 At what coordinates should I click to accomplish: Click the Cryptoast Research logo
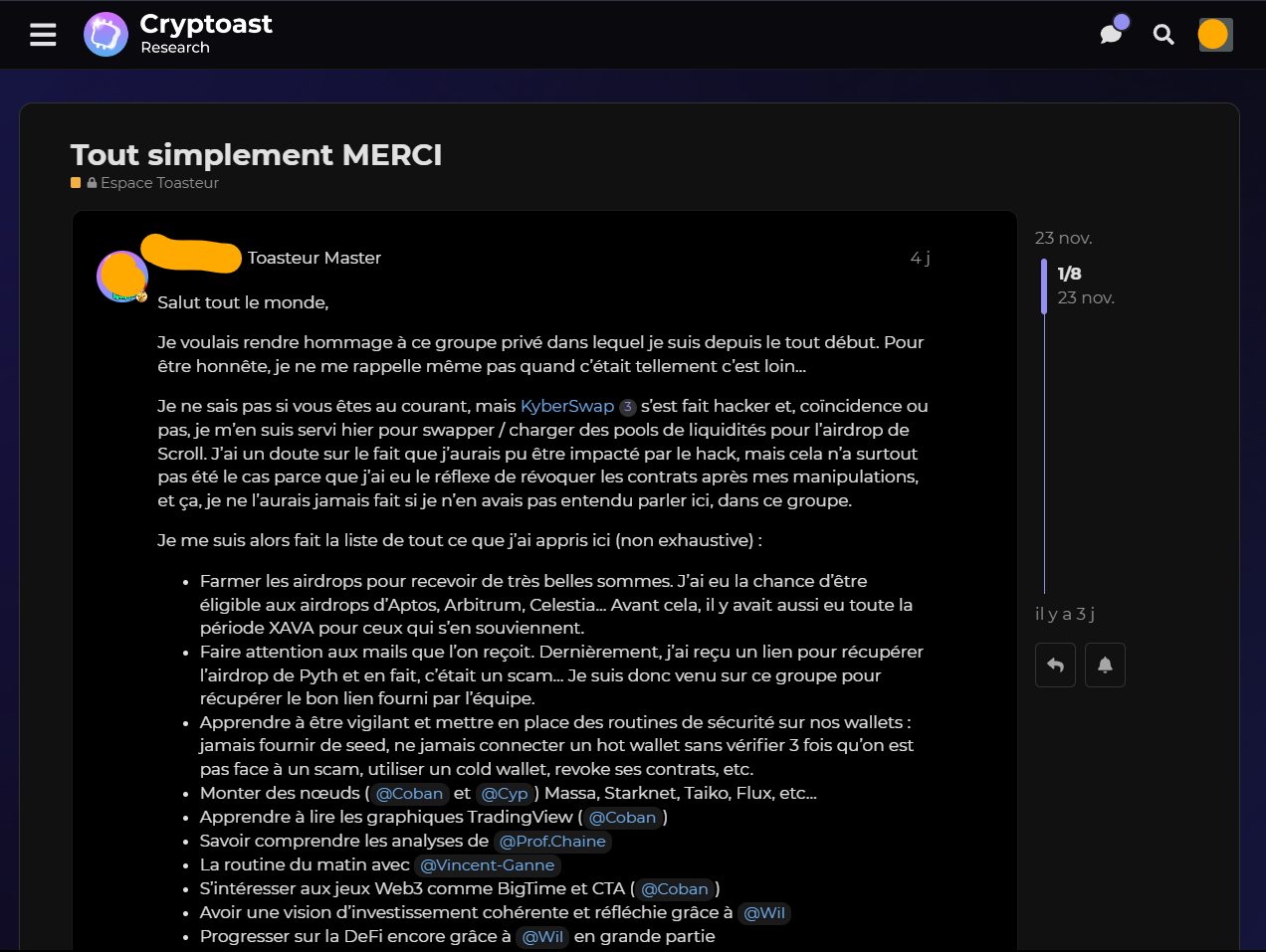tap(179, 34)
